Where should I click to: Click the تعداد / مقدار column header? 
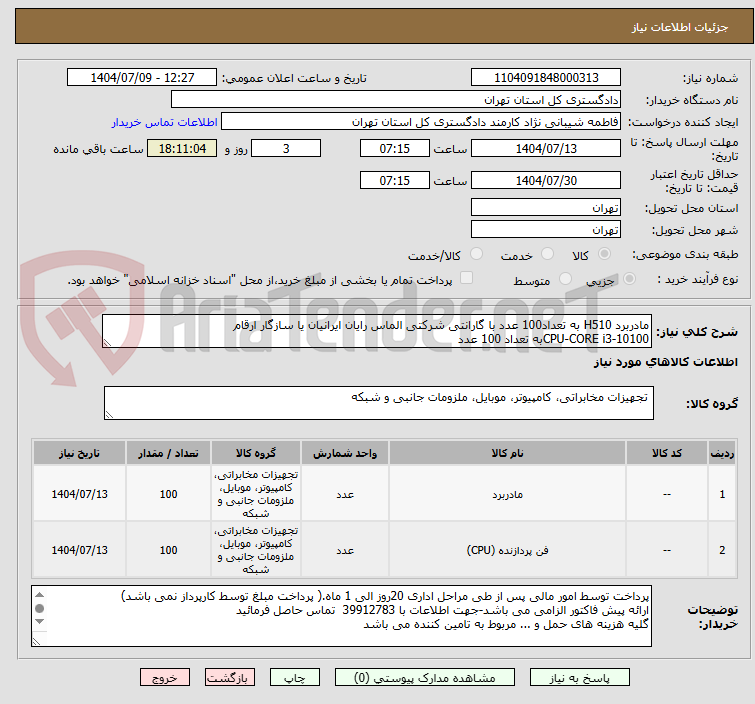168,453
